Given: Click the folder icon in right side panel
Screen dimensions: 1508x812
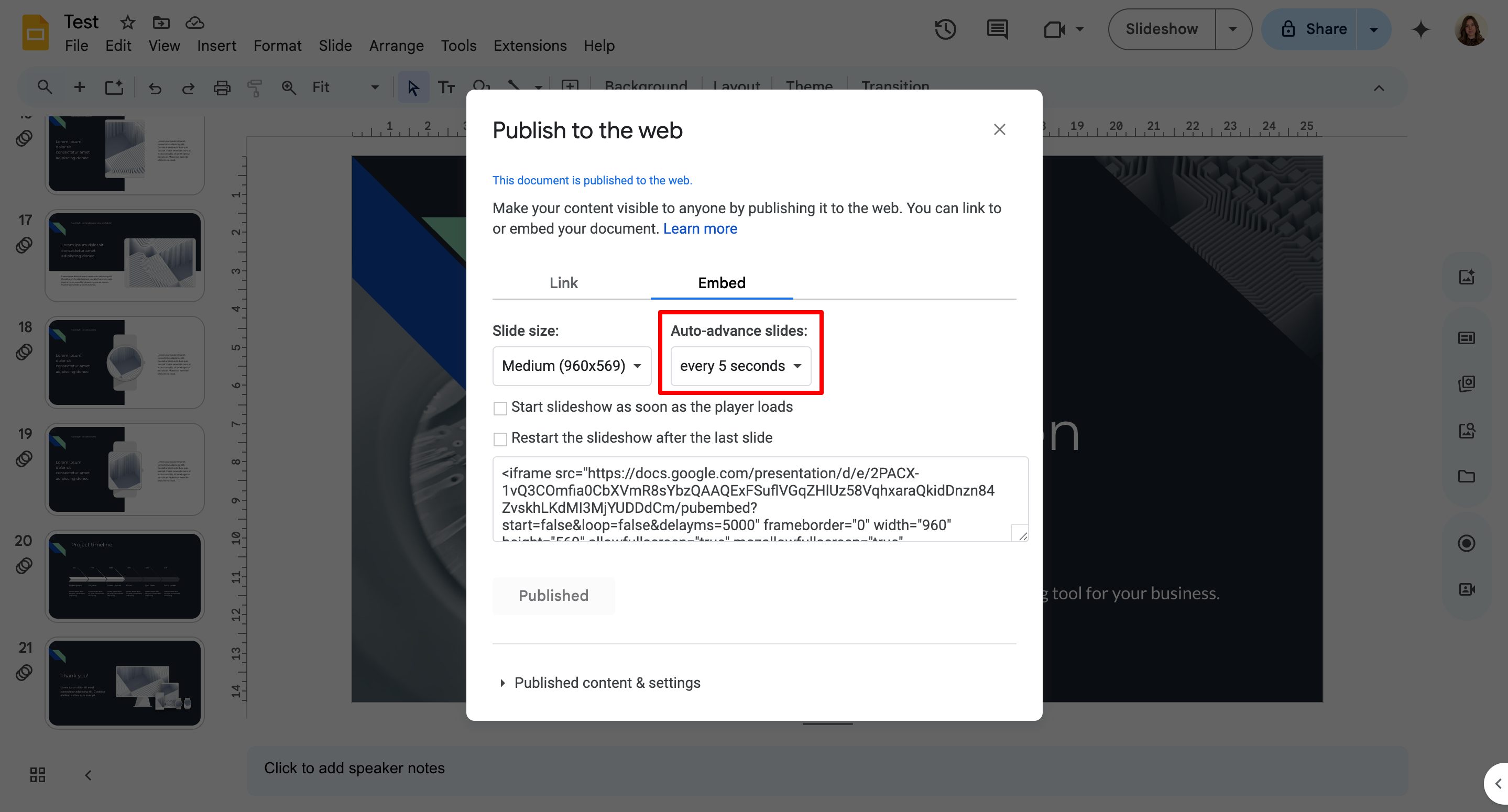Looking at the screenshot, I should tap(1466, 476).
